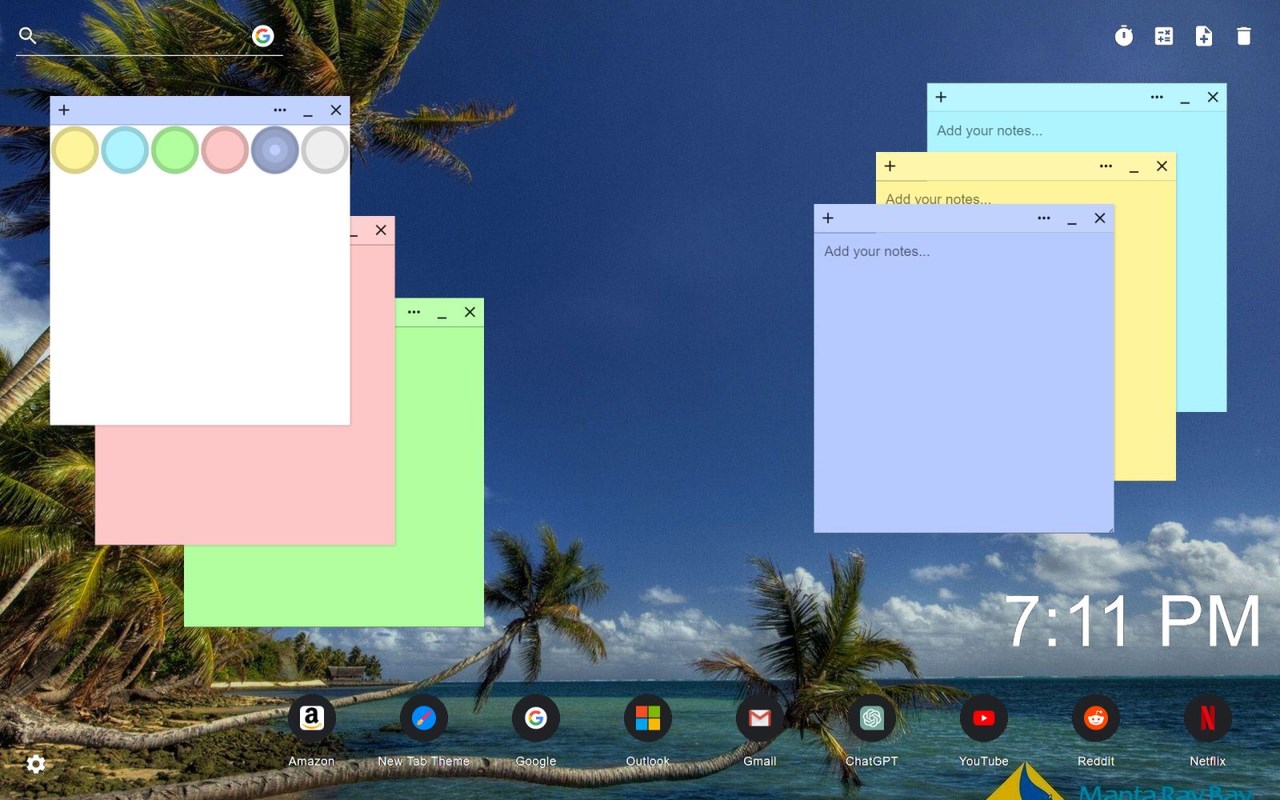Create a new sticky note from top toolbar
This screenshot has width=1280, height=800.
[x=1204, y=36]
